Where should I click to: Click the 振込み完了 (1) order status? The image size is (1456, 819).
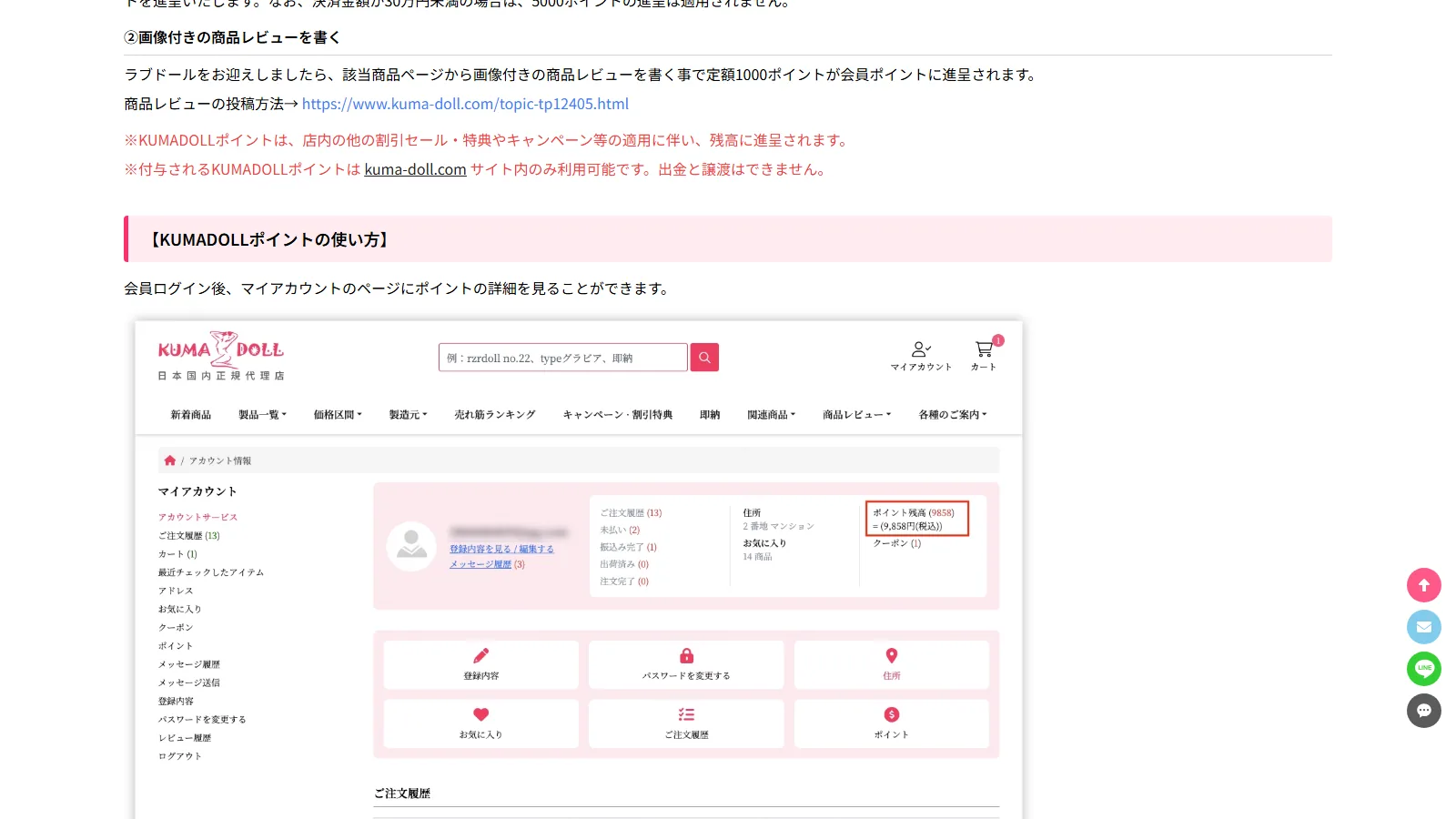[x=628, y=547]
